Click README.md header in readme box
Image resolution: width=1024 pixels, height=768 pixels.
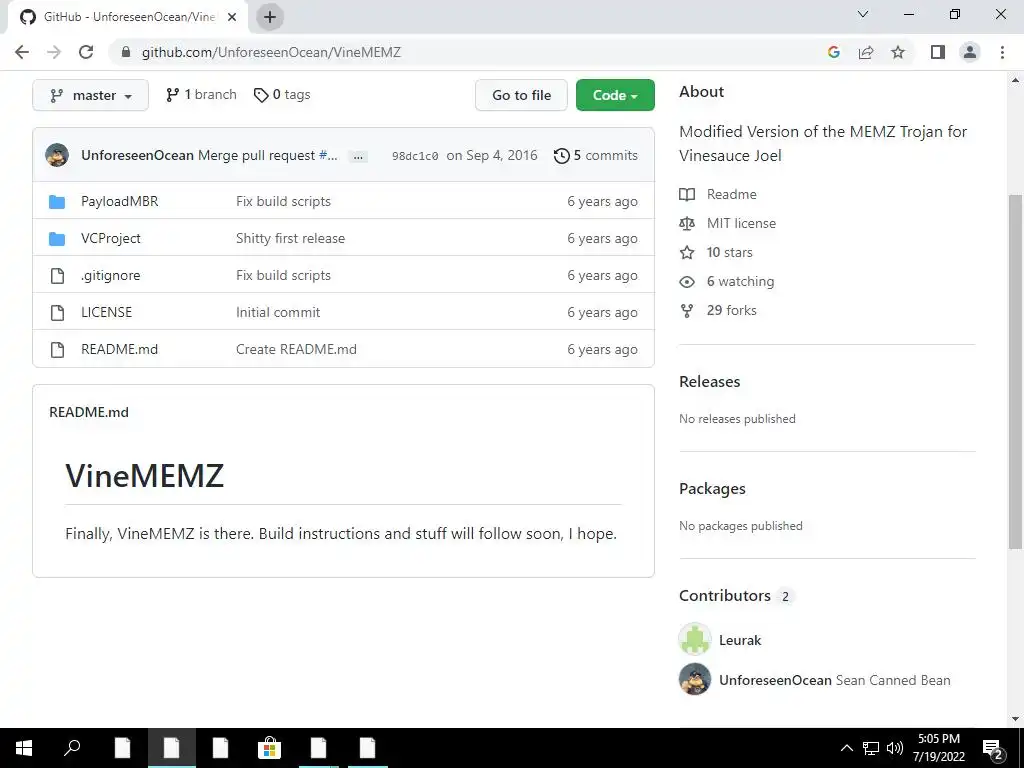[x=89, y=412]
